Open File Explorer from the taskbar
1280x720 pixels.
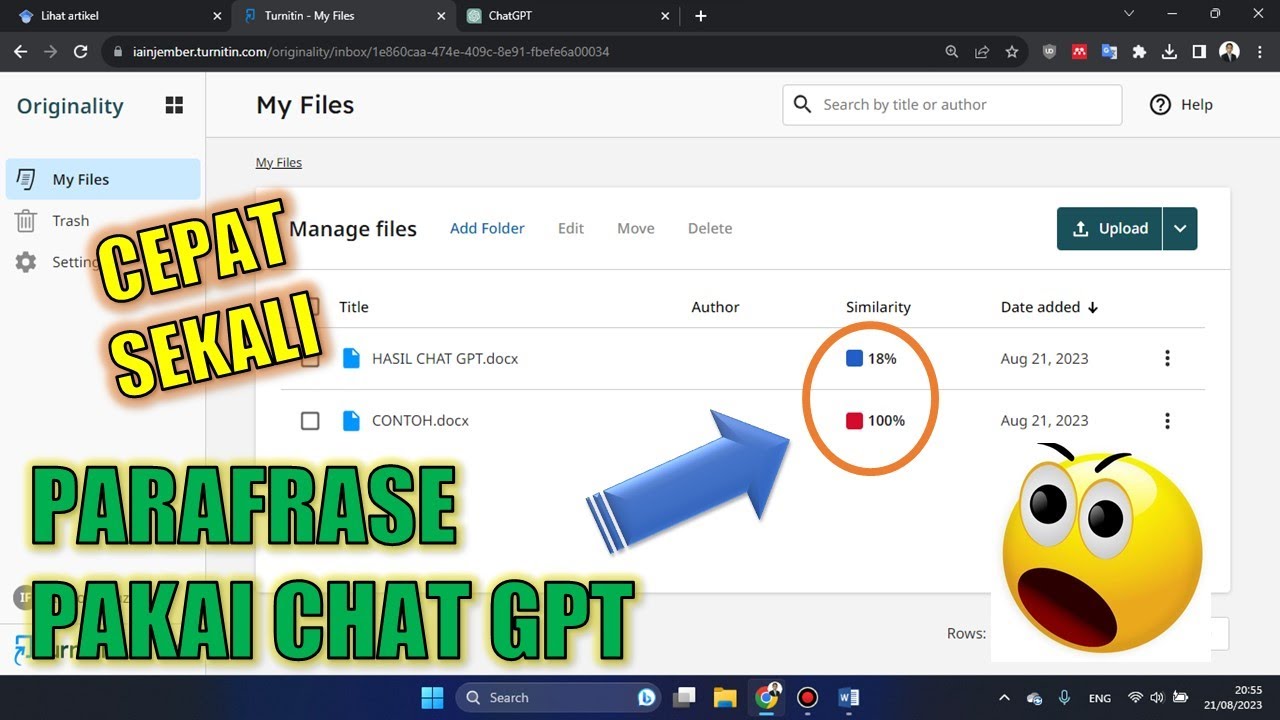coord(725,697)
